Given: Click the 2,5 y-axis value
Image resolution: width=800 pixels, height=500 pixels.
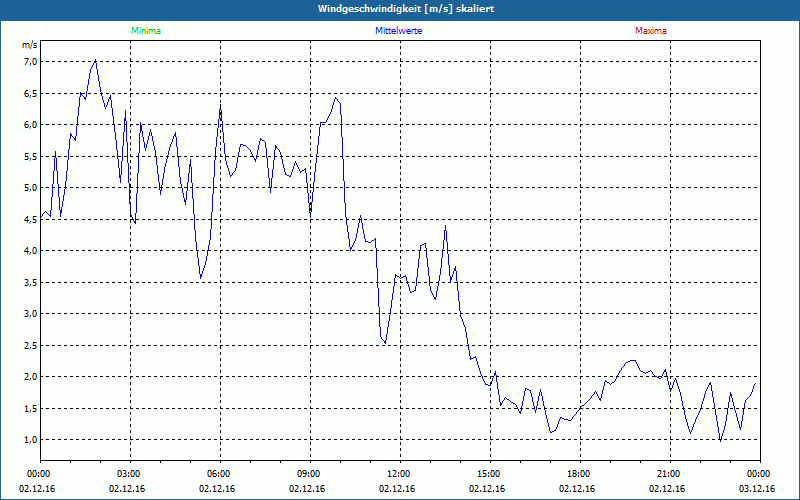Looking at the screenshot, I should (x=31, y=345).
